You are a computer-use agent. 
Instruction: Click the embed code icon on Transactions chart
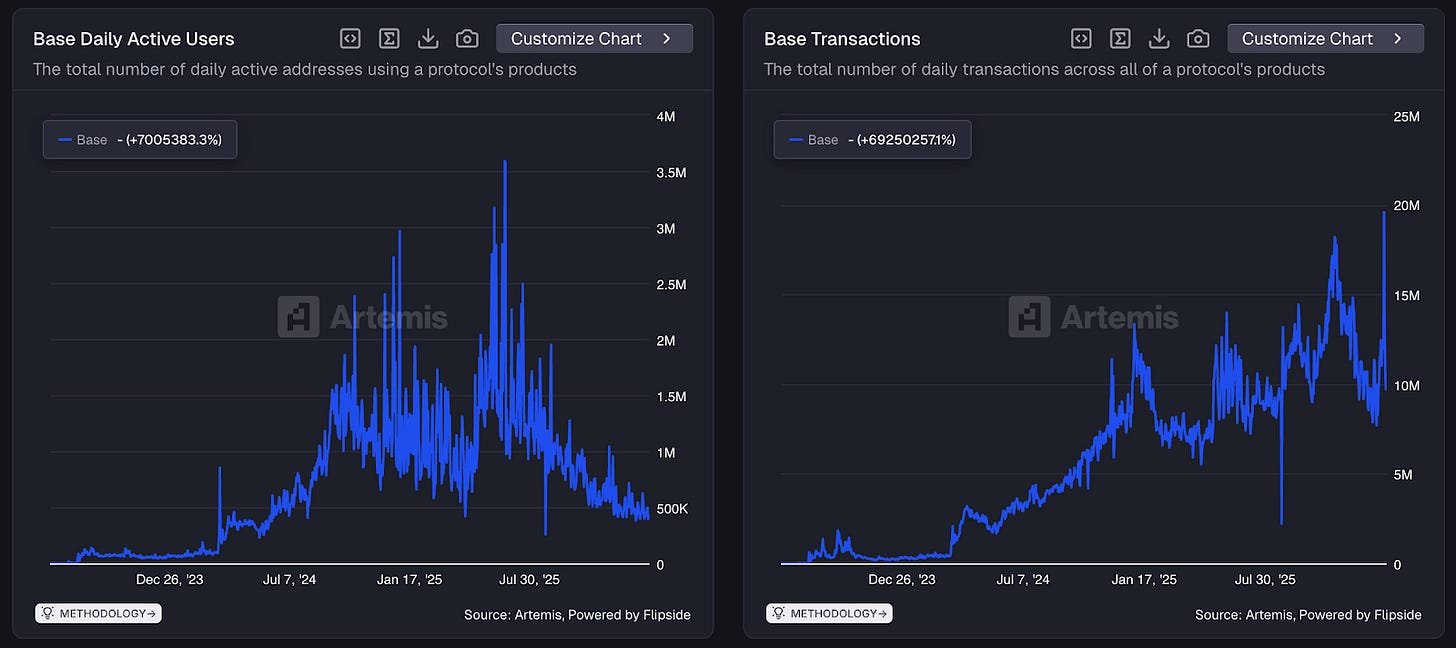pos(1080,38)
